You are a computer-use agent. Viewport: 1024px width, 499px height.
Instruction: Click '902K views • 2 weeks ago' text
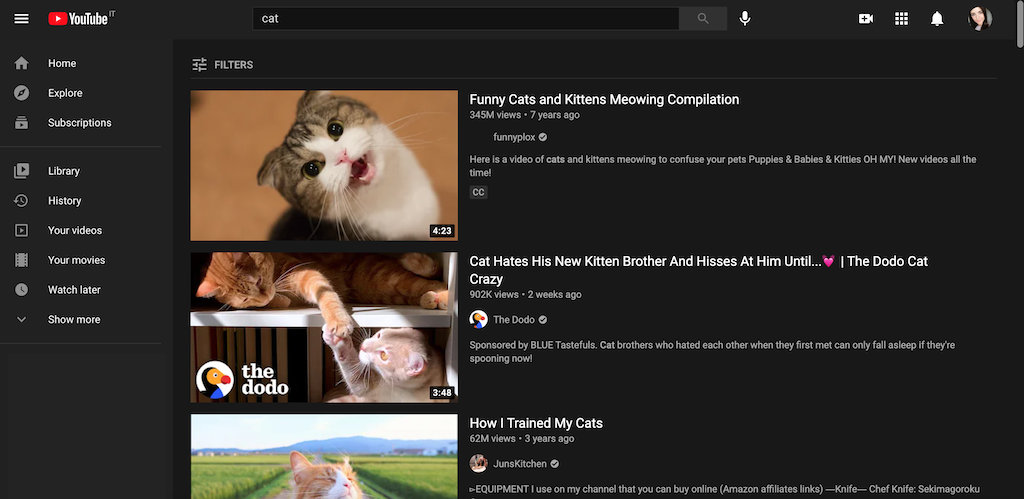525,295
